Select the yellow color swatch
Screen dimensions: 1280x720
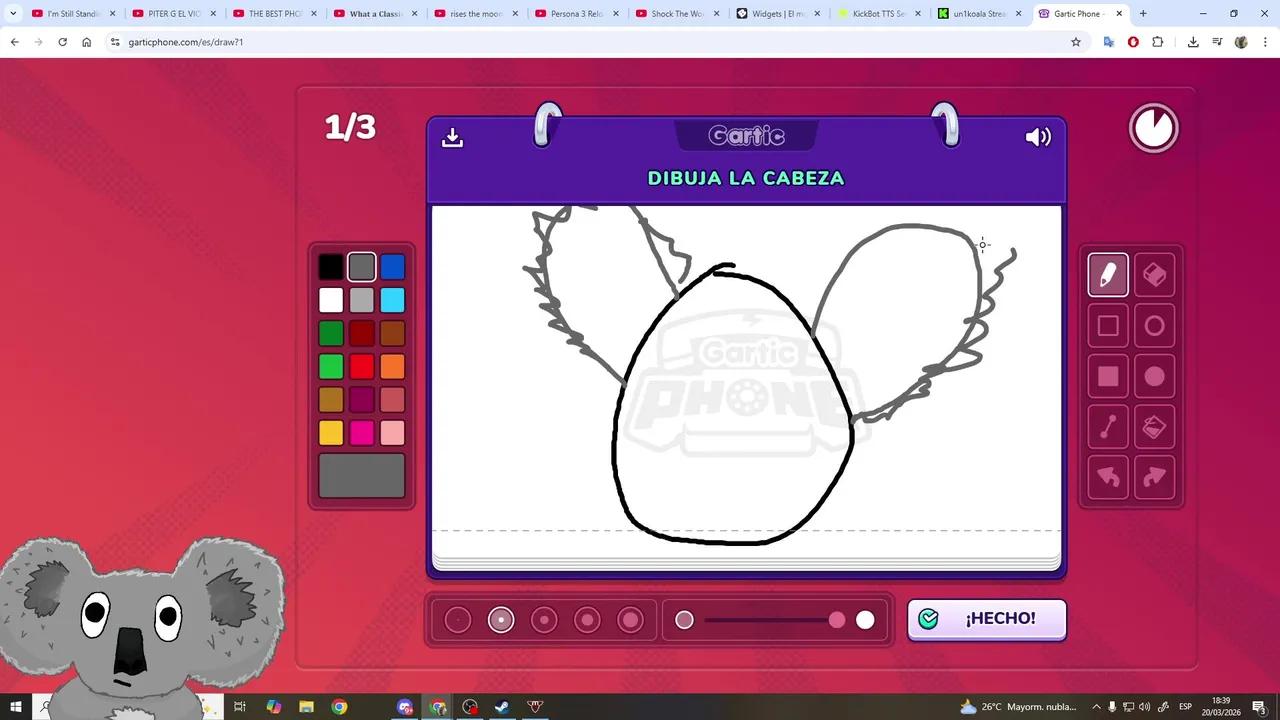click(331, 432)
